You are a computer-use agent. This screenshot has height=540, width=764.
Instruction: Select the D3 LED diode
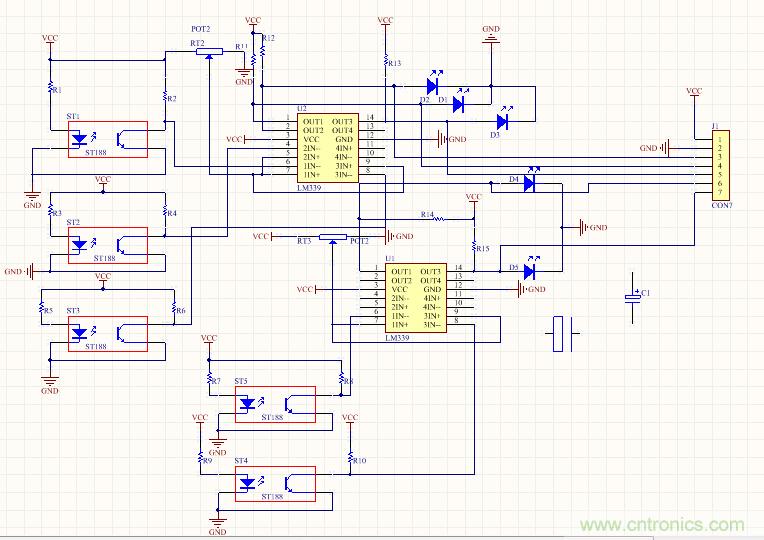[x=501, y=121]
